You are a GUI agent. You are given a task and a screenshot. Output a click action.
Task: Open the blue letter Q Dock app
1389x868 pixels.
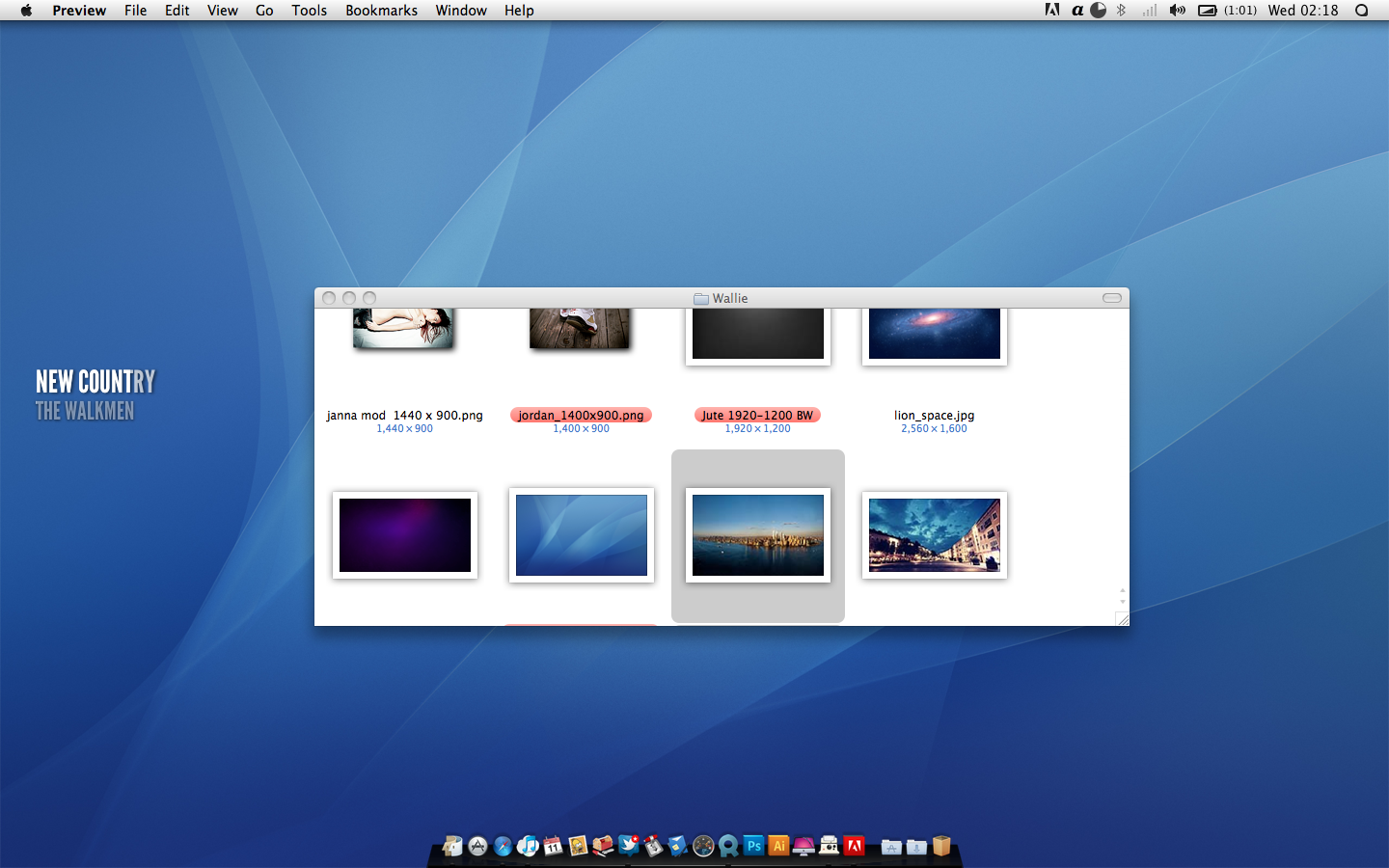tap(728, 846)
